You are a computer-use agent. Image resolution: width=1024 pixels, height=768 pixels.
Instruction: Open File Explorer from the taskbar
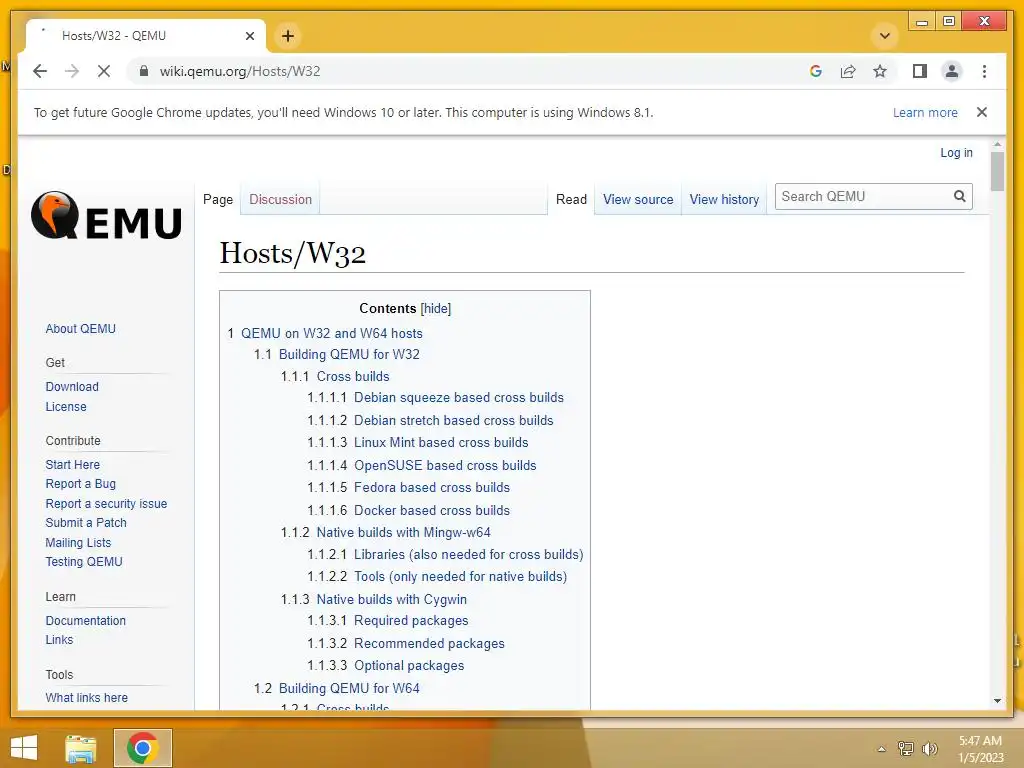[81, 748]
